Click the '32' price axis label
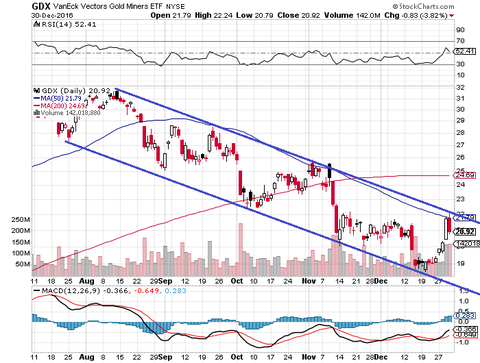This screenshot has width=480, height=363. (x=461, y=87)
